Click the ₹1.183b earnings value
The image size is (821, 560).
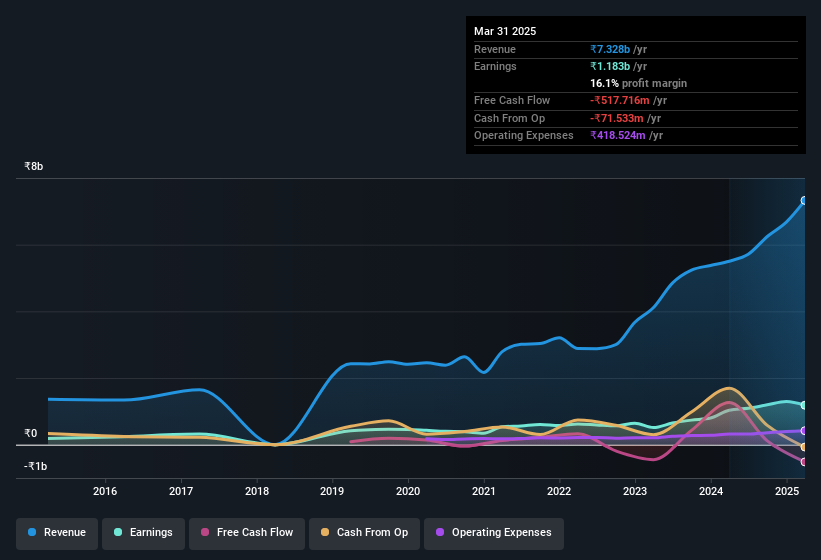click(x=610, y=66)
